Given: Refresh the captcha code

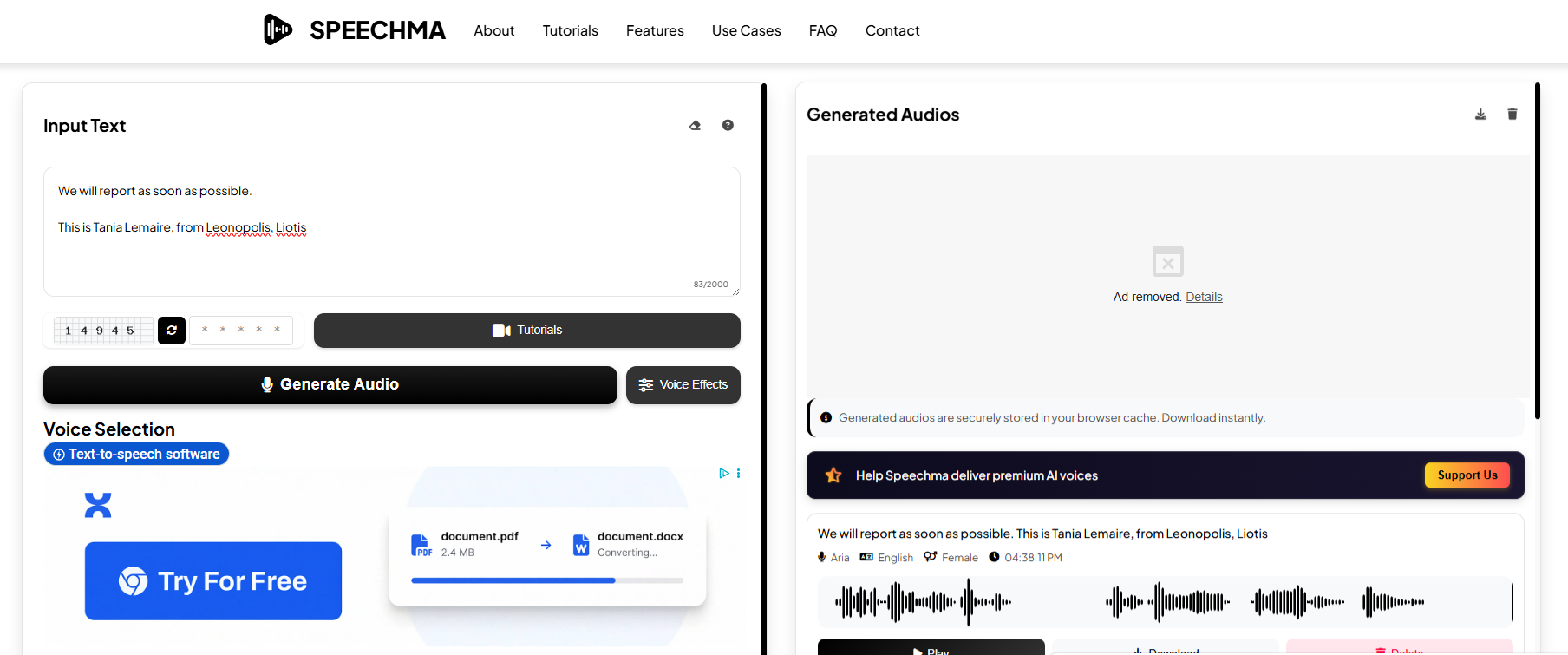Looking at the screenshot, I should pyautogui.click(x=172, y=331).
